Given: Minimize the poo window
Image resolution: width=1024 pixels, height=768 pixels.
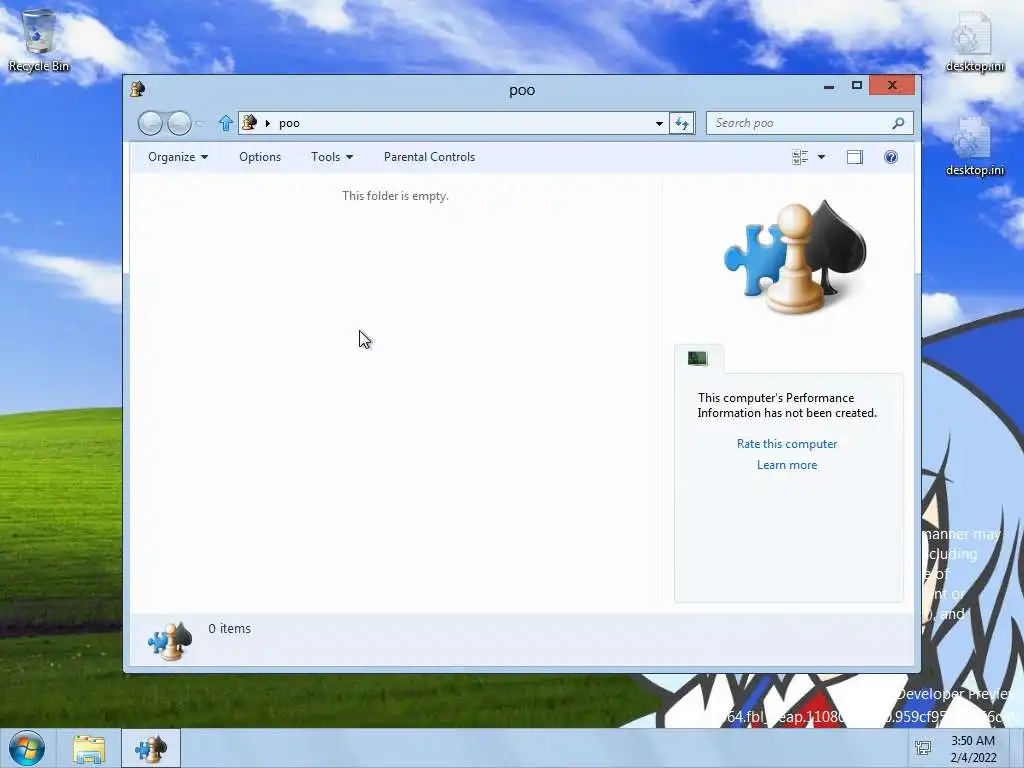Looking at the screenshot, I should coord(829,86).
